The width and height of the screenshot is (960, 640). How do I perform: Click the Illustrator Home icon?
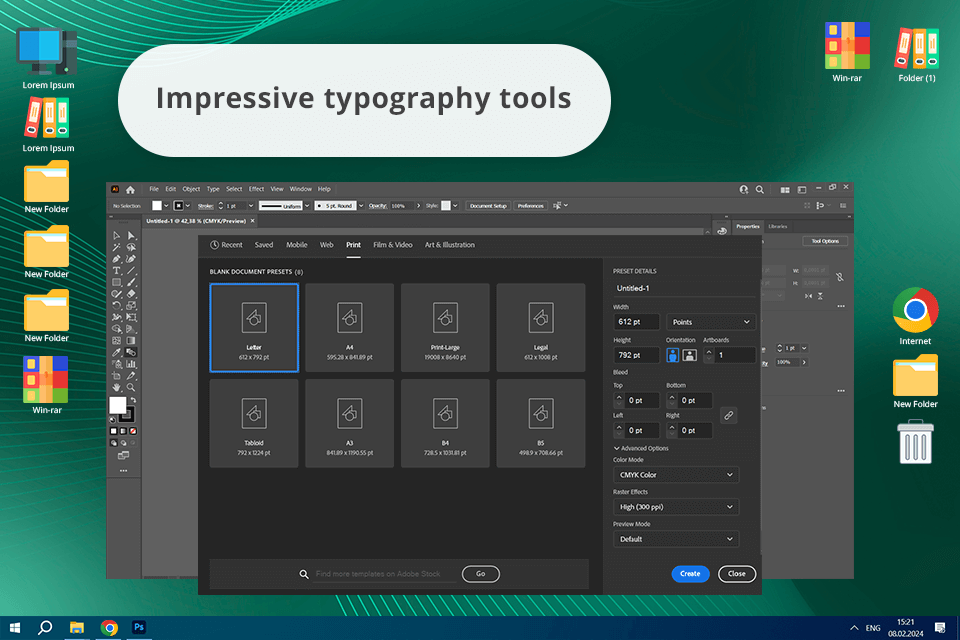(x=130, y=190)
